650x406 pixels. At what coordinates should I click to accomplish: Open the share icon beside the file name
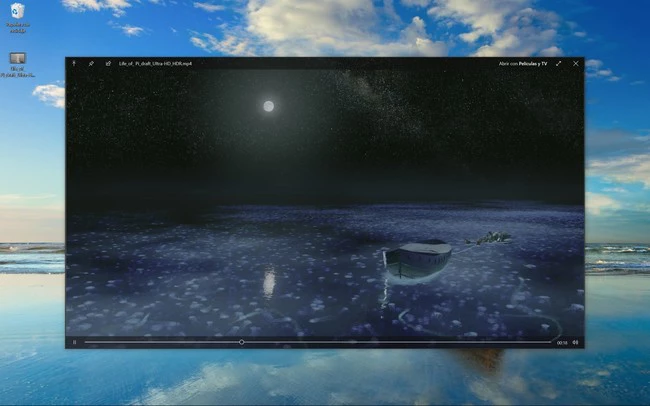tap(108, 63)
